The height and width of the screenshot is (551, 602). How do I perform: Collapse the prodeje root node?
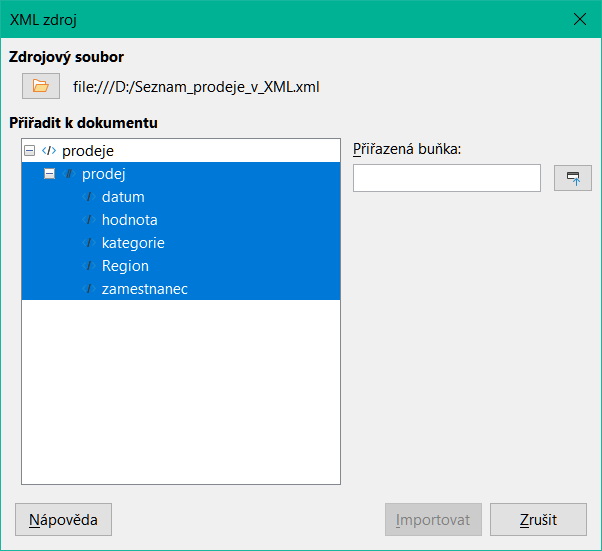[30, 151]
